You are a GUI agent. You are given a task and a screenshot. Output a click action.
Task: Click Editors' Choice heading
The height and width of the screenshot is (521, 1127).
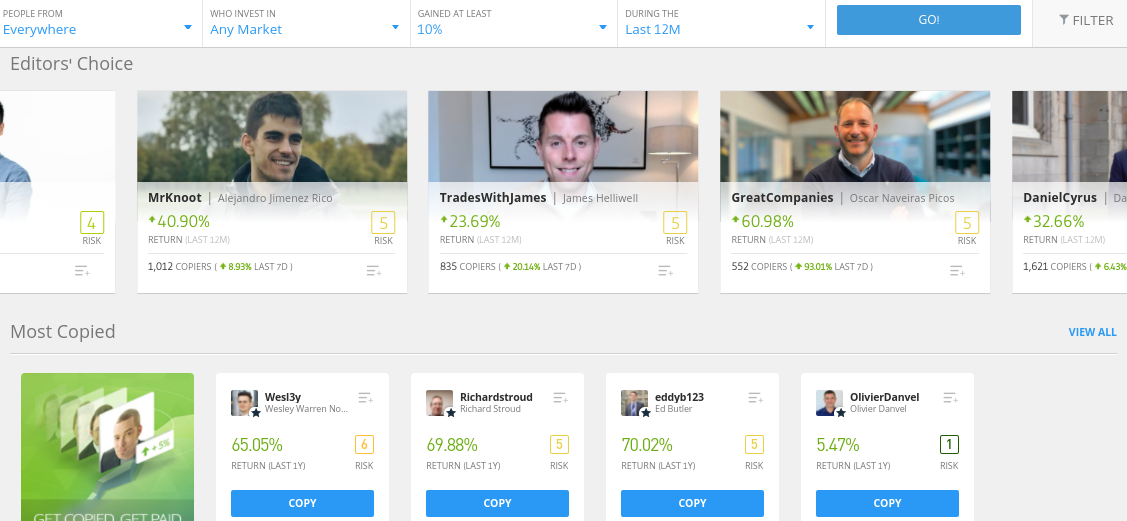pos(72,64)
